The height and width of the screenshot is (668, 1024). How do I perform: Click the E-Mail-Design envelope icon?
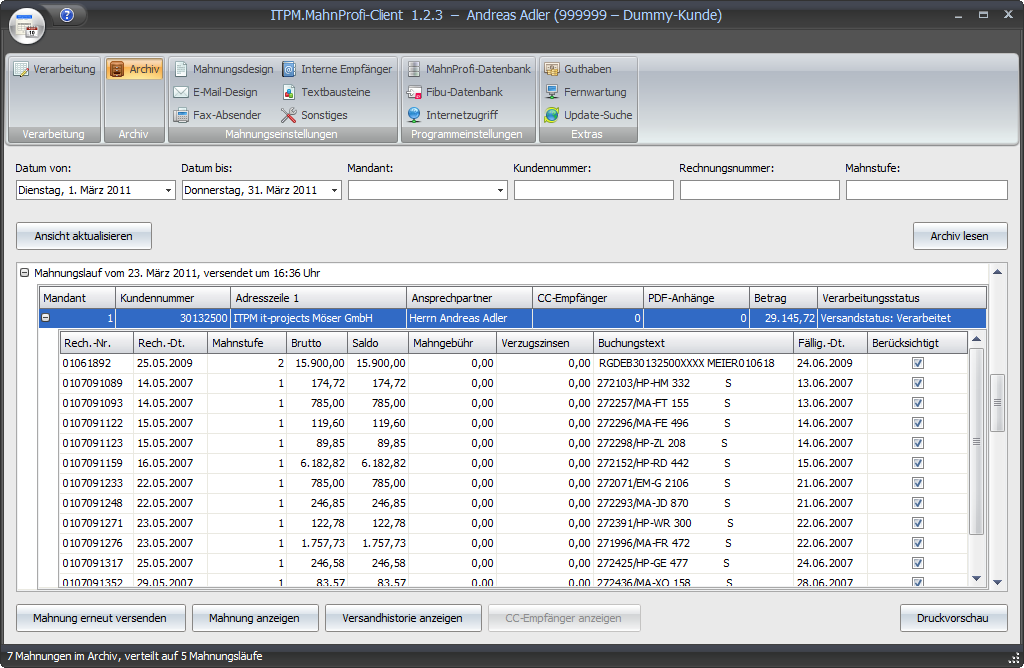[x=181, y=92]
